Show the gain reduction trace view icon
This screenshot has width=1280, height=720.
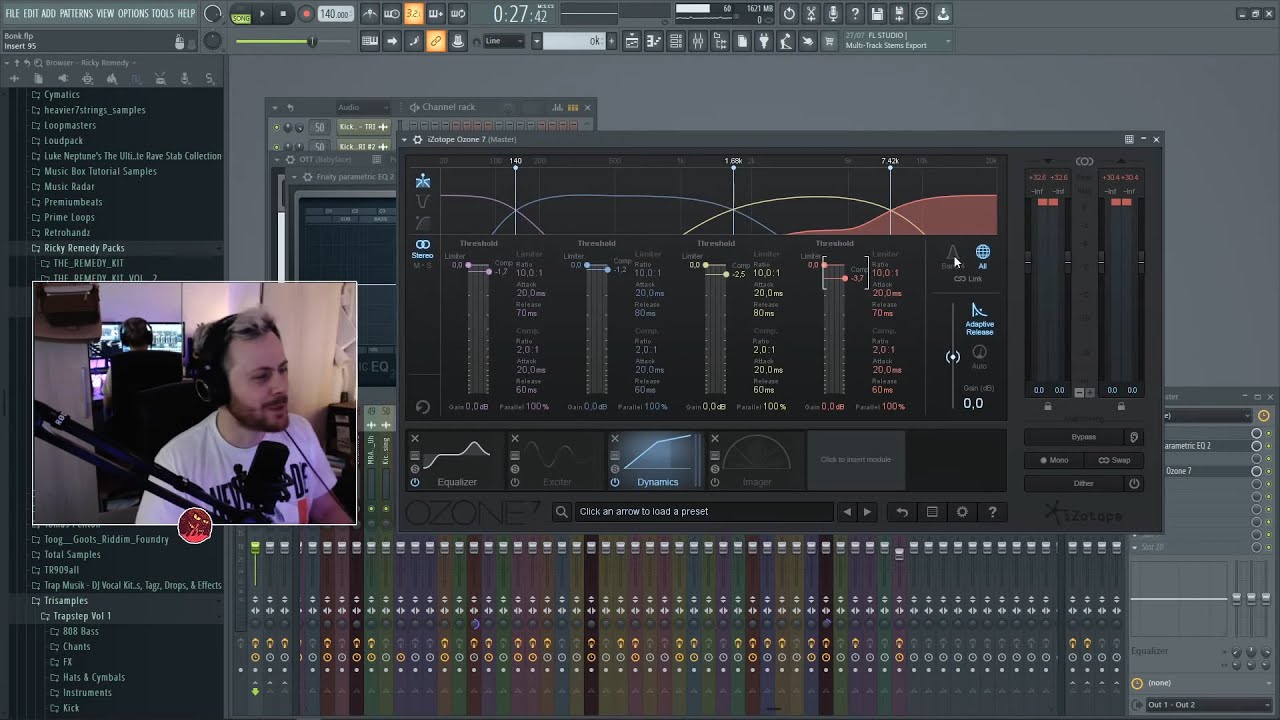(x=423, y=201)
